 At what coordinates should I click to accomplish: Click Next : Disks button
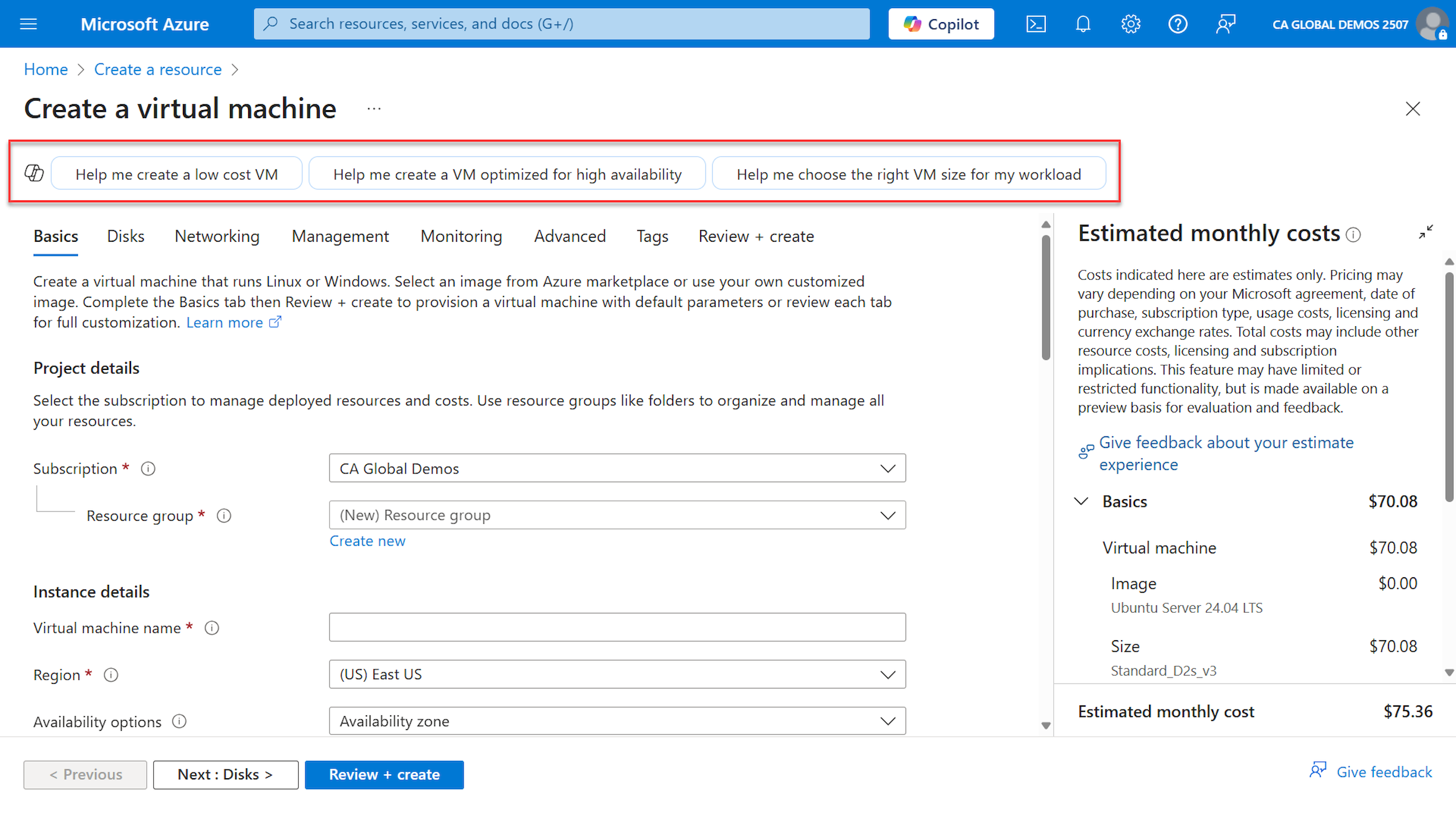coord(225,775)
